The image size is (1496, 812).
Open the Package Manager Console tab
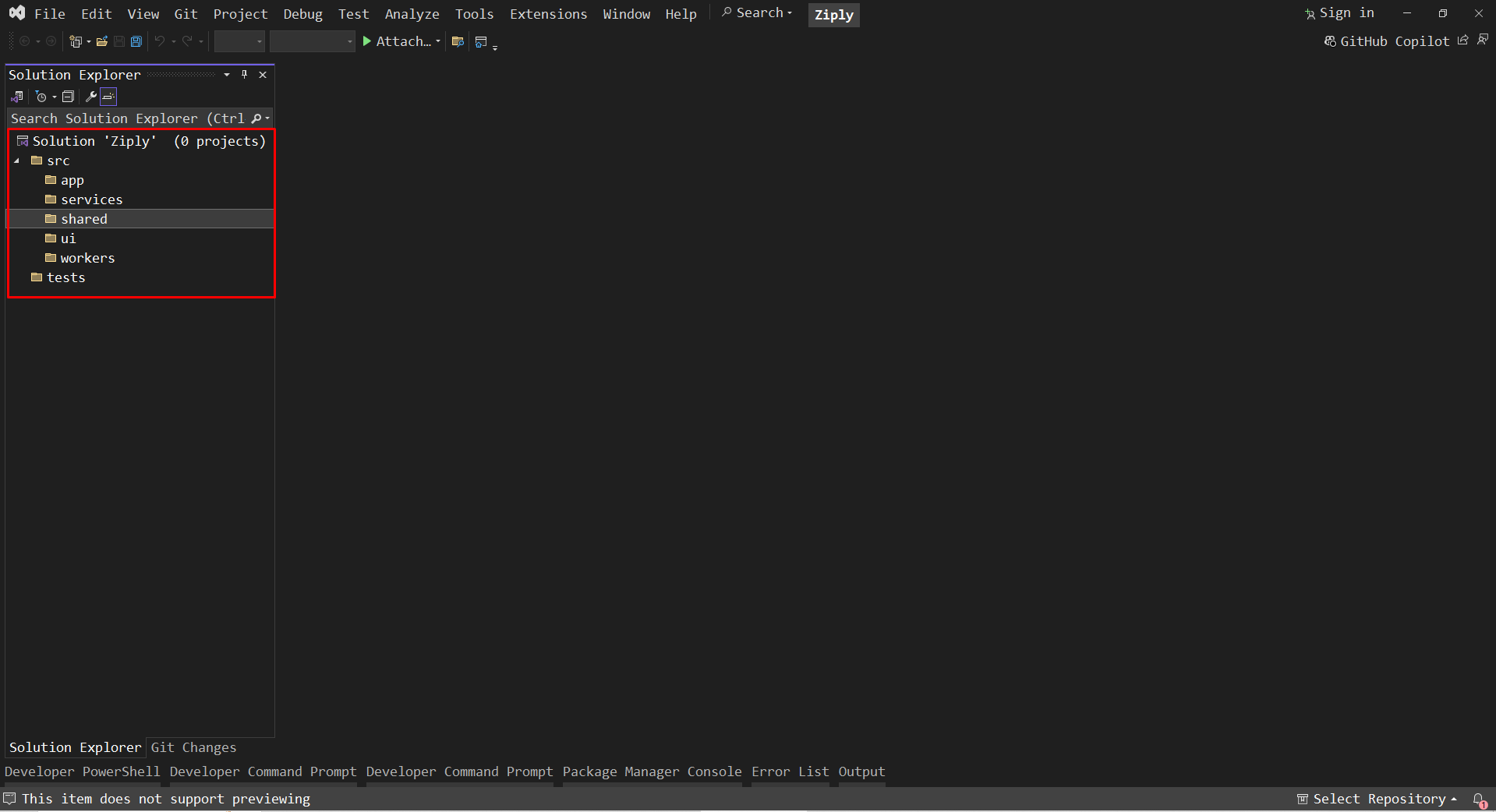(x=652, y=771)
